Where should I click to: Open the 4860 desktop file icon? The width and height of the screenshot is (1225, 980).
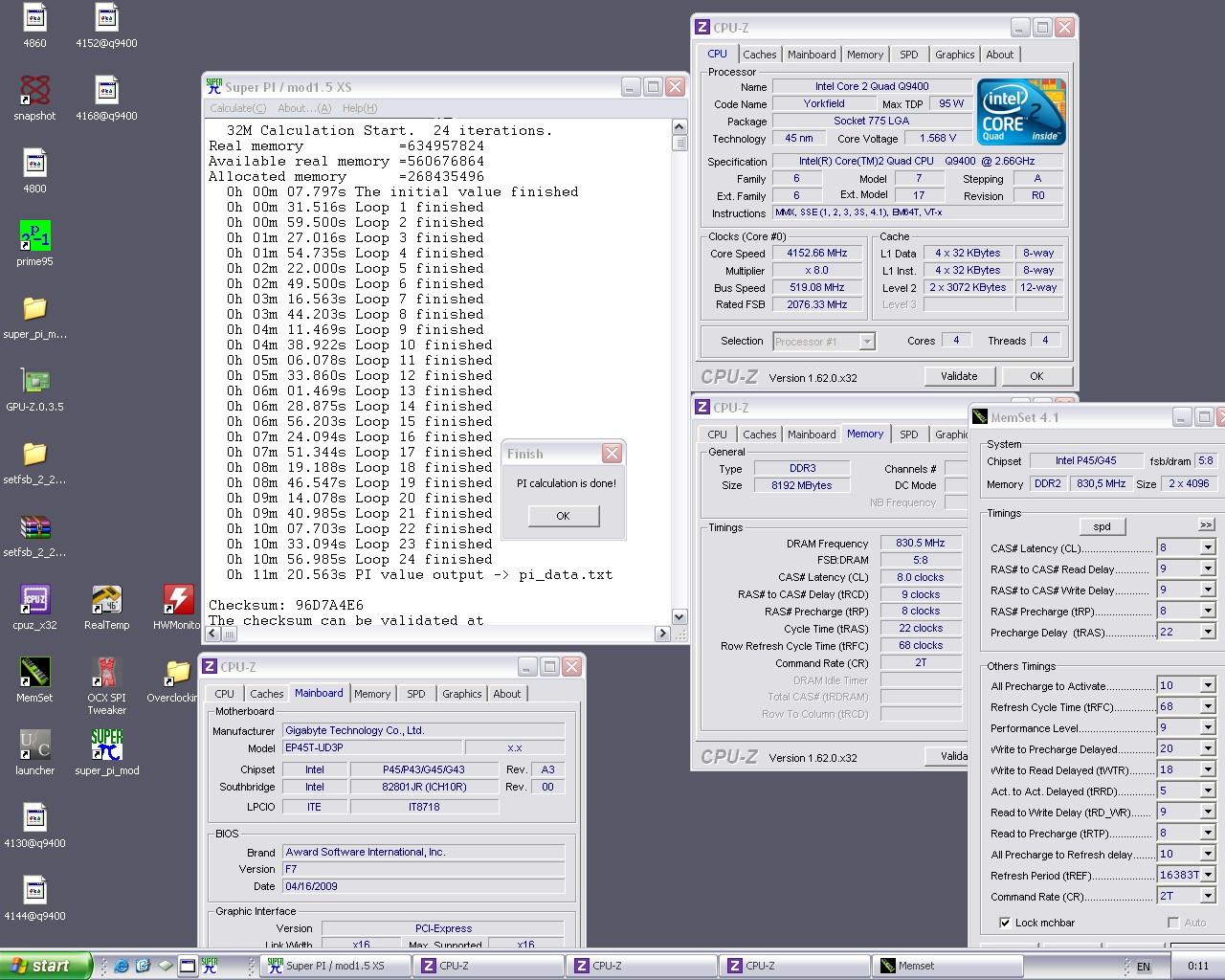click(x=34, y=19)
